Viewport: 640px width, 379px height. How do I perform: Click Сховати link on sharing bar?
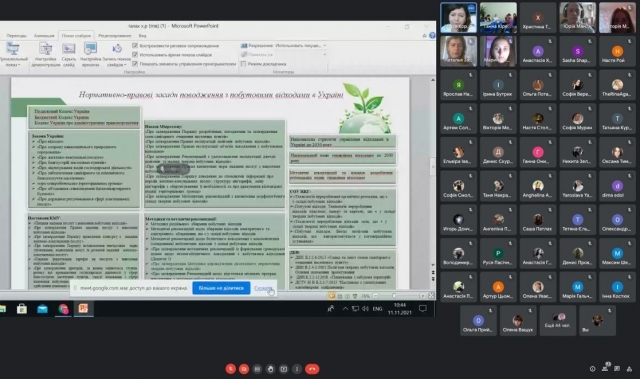pos(263,288)
